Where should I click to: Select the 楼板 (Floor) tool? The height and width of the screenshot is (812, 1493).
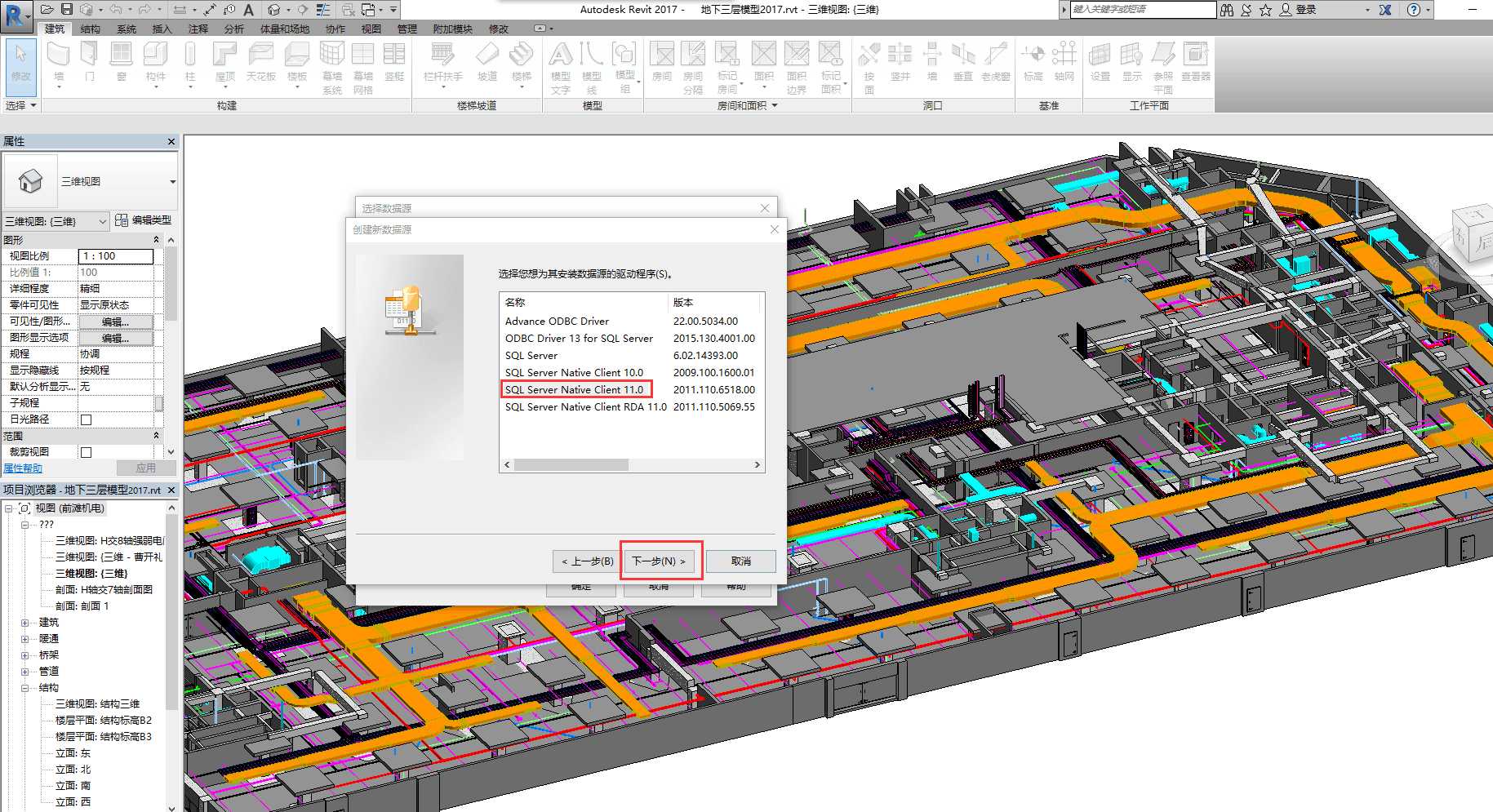(x=297, y=63)
